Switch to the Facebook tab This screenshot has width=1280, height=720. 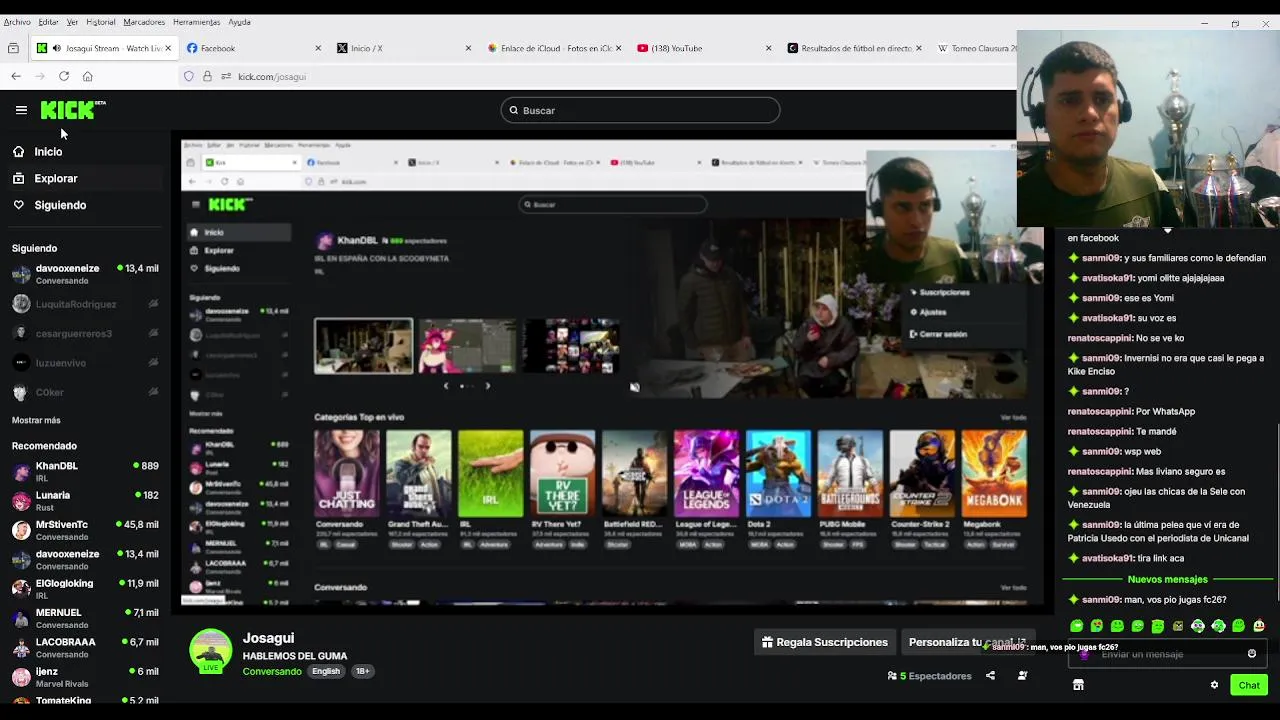[x=254, y=48]
